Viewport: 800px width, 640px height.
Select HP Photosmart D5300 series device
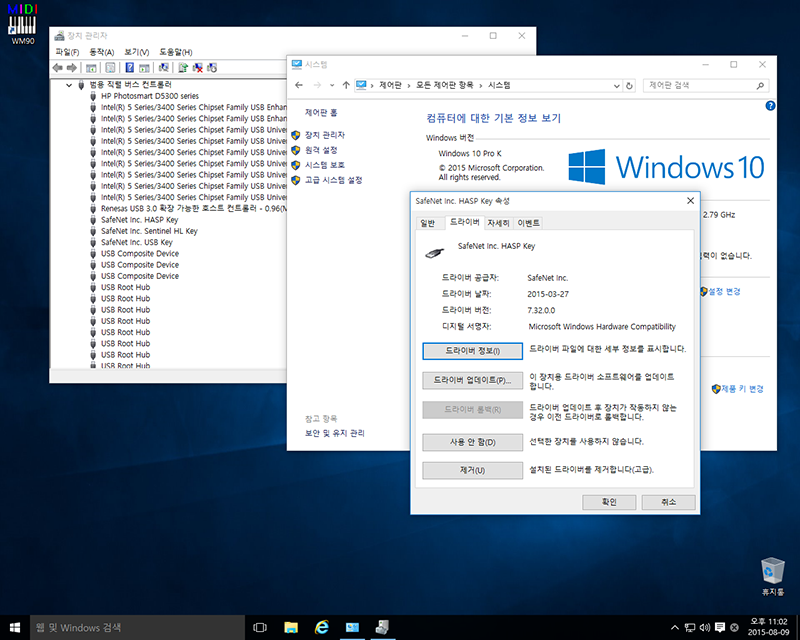(x=150, y=96)
